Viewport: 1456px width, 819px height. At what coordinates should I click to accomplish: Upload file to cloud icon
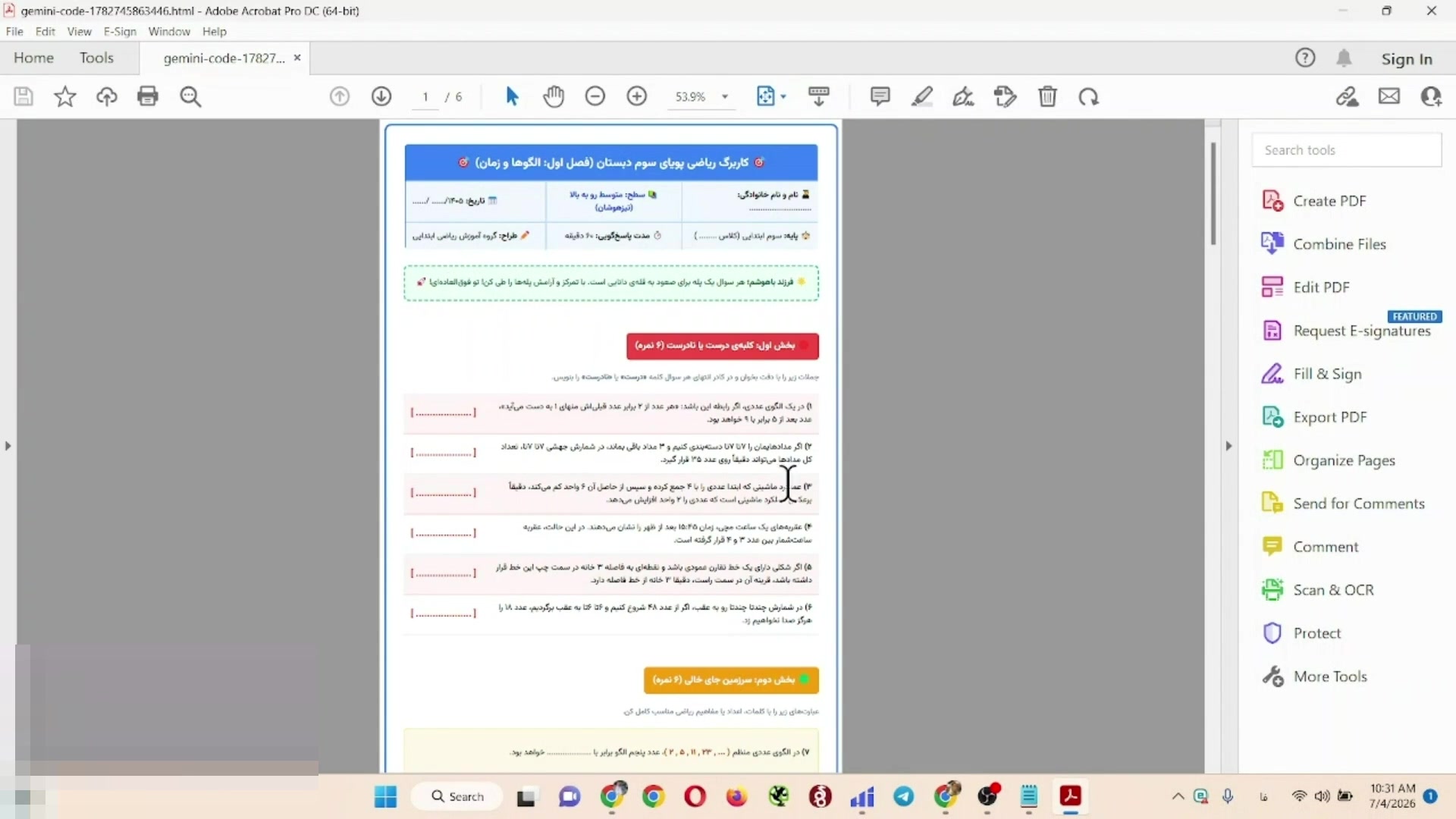107,96
